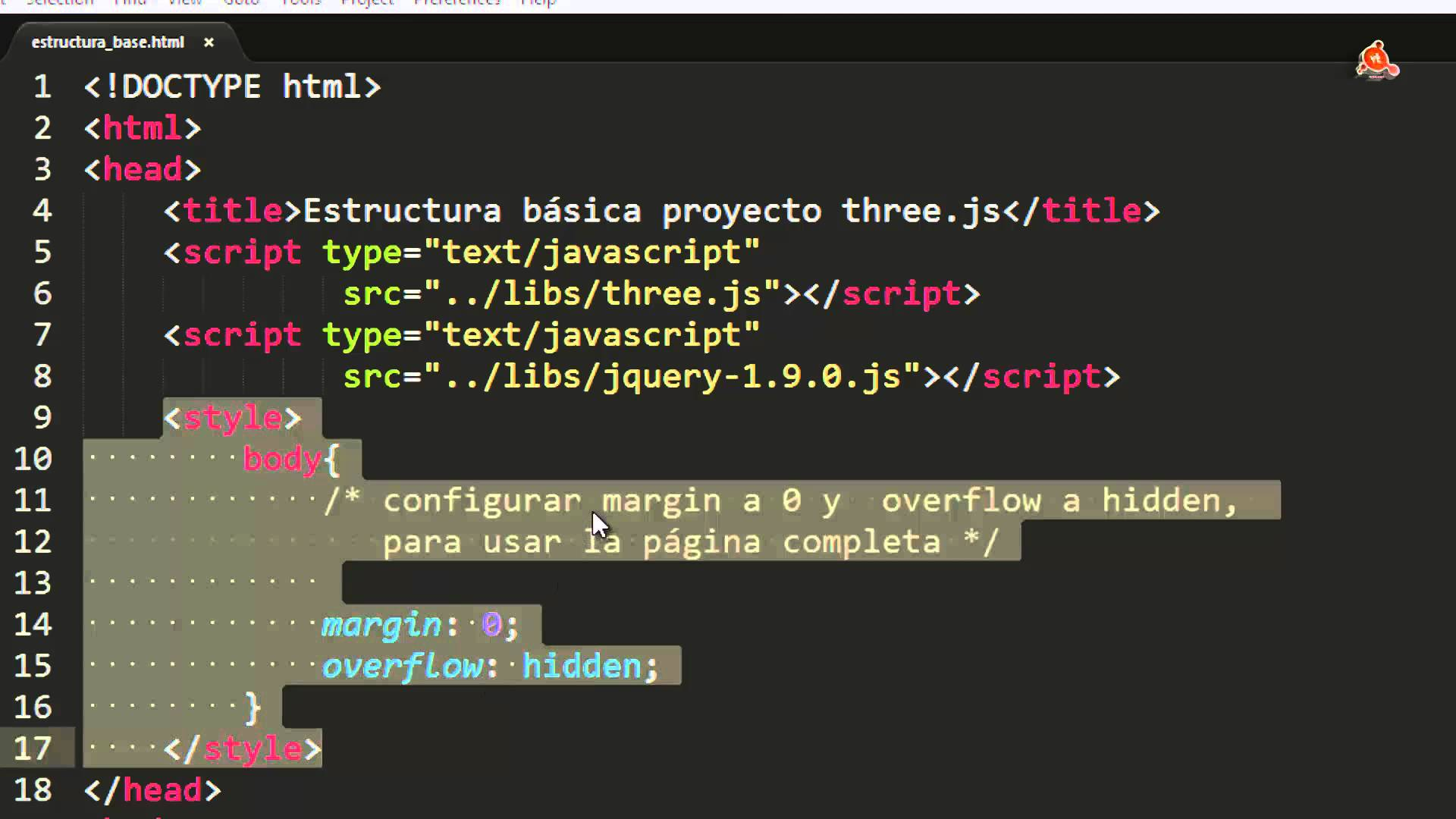Click the closing title tag on line 4
Image resolution: width=1456 pixels, height=819 pixels.
click(1081, 211)
